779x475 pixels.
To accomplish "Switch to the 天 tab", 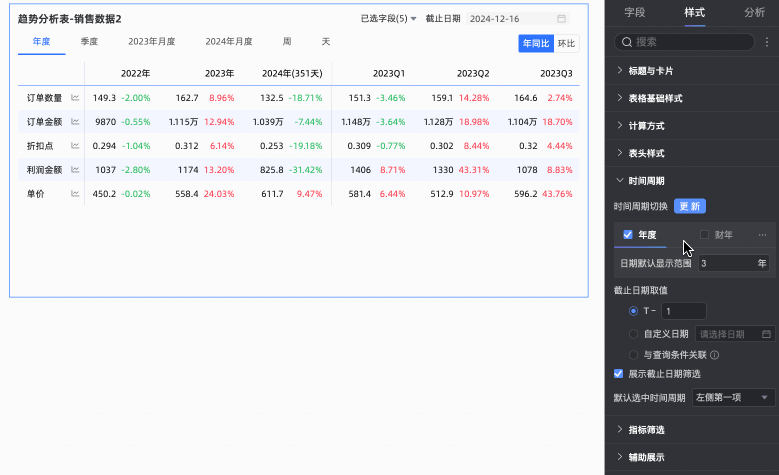I will coord(326,42).
